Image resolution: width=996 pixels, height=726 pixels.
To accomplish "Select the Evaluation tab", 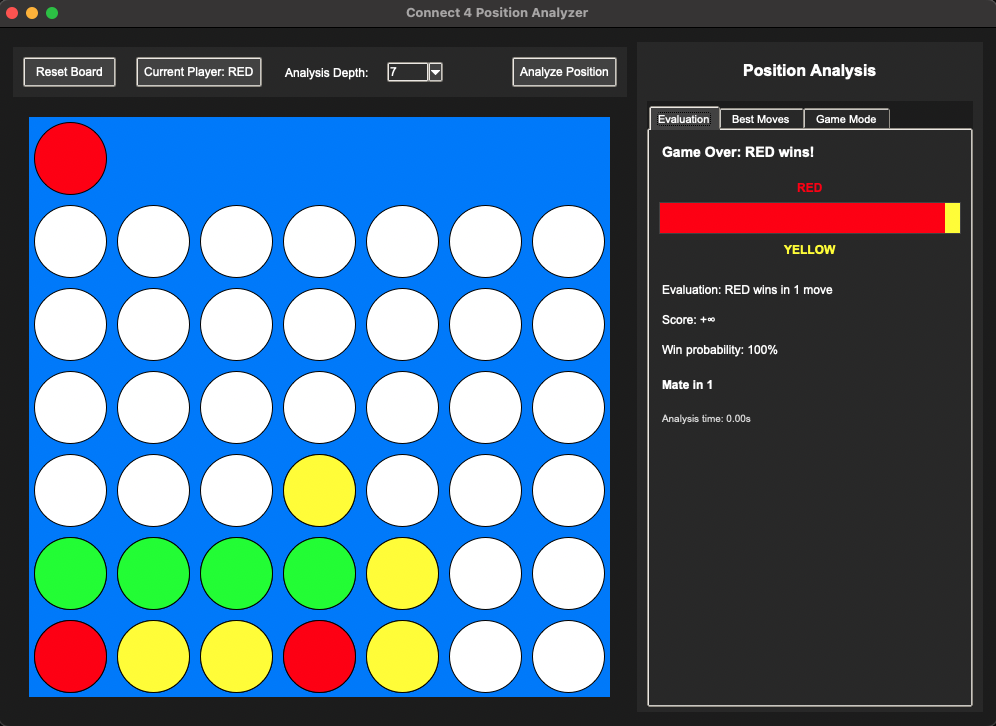I will pyautogui.click(x=683, y=119).
